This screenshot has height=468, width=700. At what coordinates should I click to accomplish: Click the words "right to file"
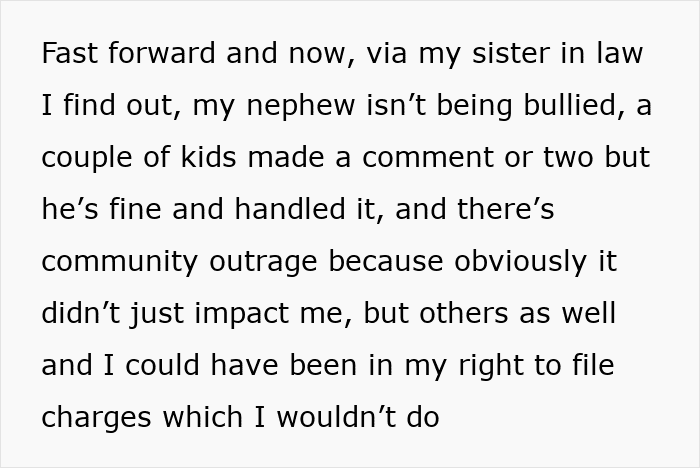point(536,365)
